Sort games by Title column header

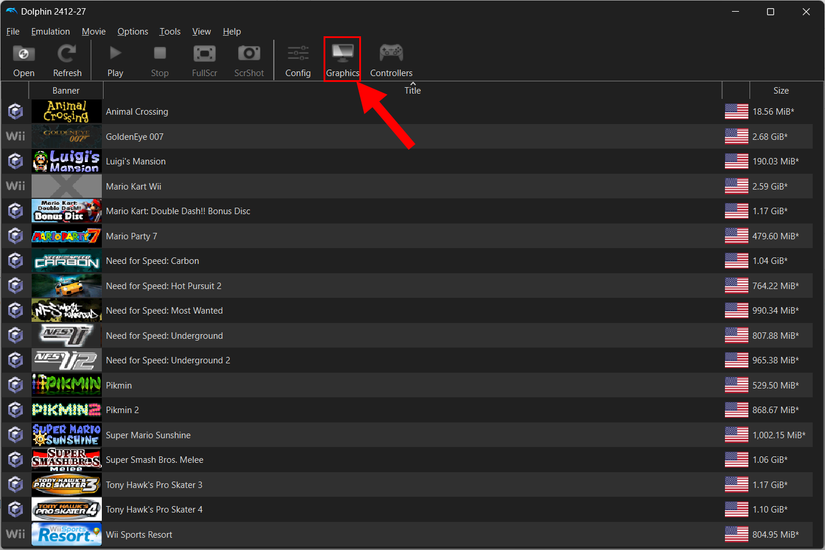pos(412,91)
